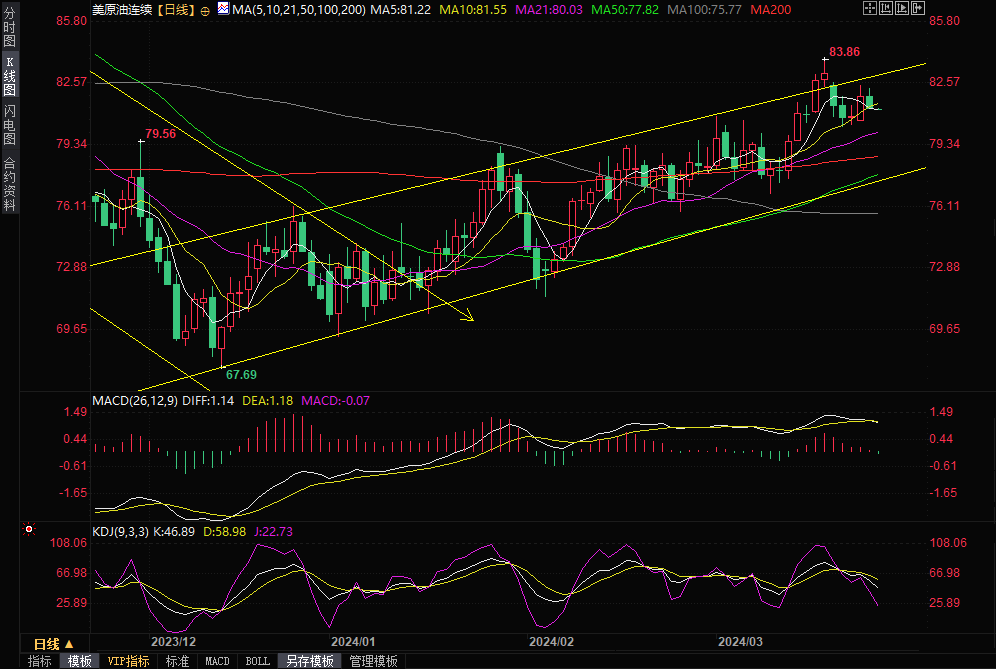Open 闪电图 from the left sidebar

[10, 124]
